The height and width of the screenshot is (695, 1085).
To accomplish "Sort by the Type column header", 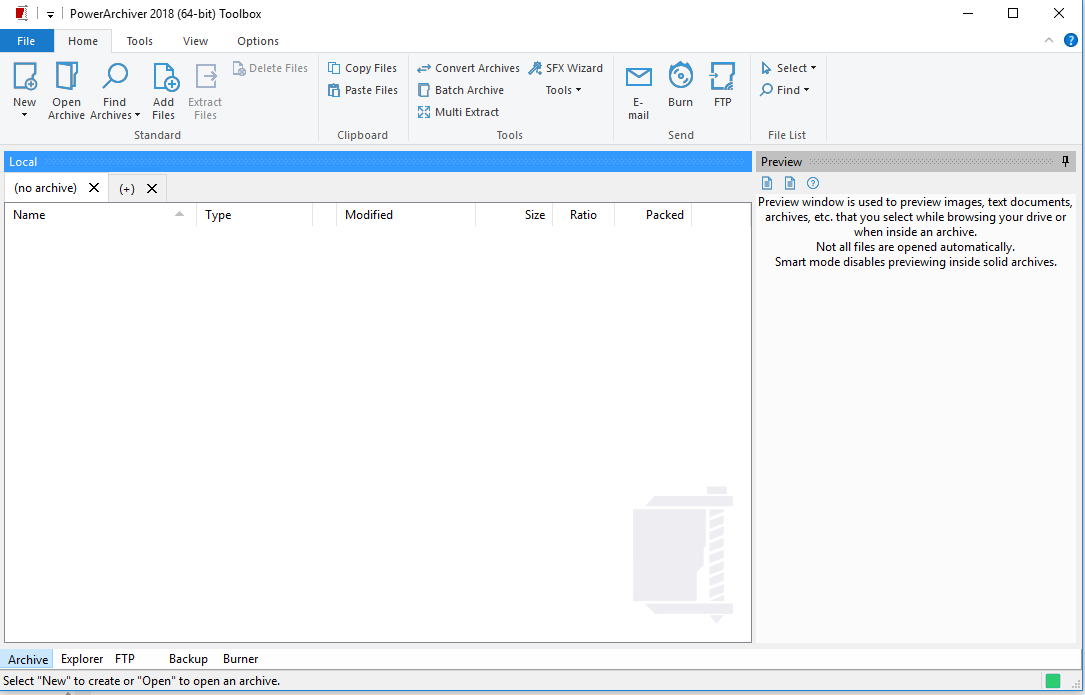I will pyautogui.click(x=255, y=215).
